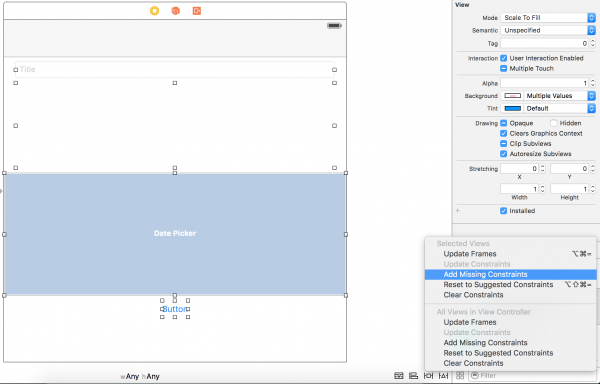Select the Date Picker on canvas
The width and height of the screenshot is (600, 384).
pos(175,234)
